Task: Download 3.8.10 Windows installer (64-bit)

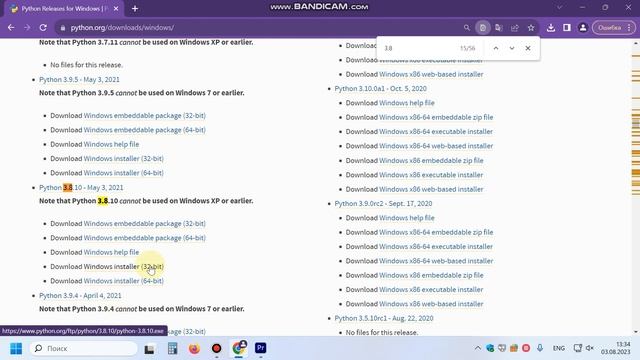Action: [123, 281]
